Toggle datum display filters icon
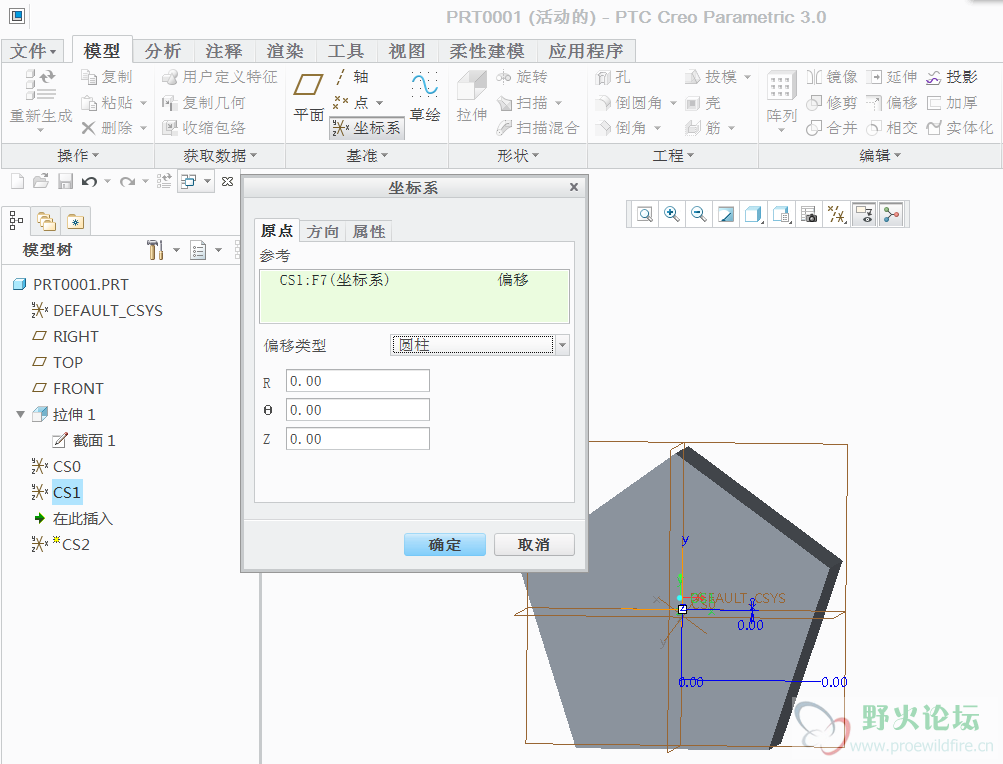 point(837,214)
